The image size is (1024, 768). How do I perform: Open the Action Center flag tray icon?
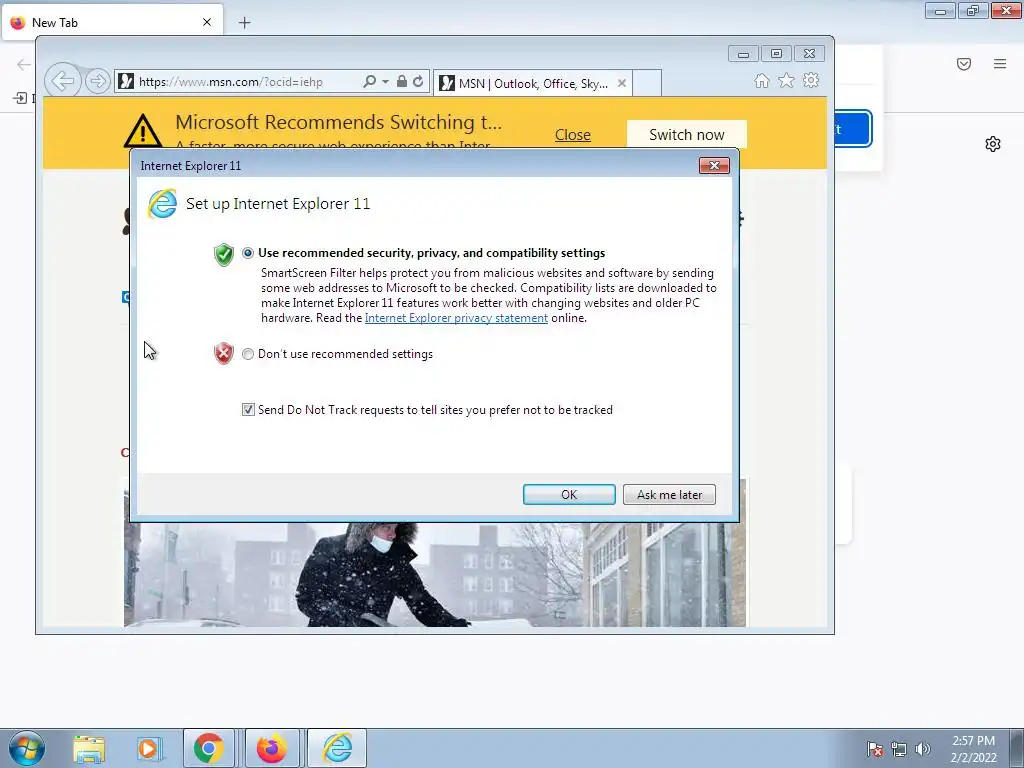coord(875,749)
